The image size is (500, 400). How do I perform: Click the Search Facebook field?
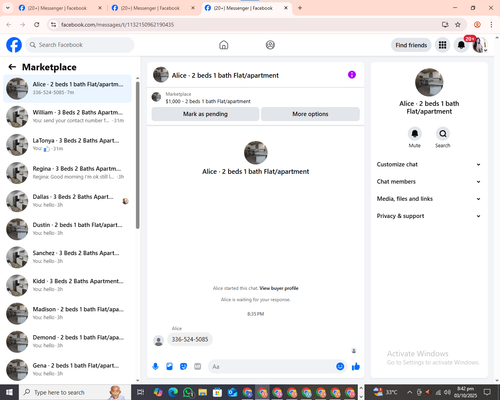pos(80,45)
